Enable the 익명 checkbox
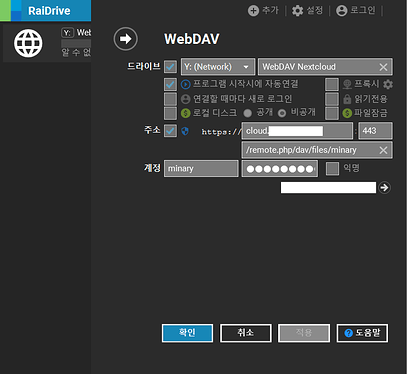 coord(332,168)
